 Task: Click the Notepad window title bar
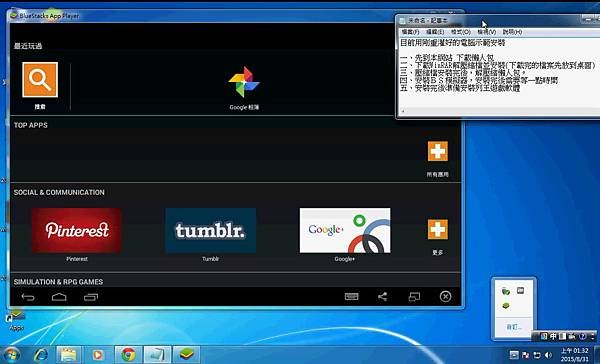pyautogui.click(x=497, y=20)
